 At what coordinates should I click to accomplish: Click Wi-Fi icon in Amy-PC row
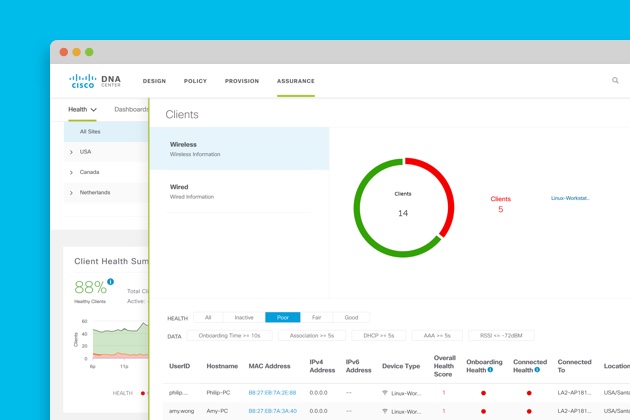pos(385,411)
